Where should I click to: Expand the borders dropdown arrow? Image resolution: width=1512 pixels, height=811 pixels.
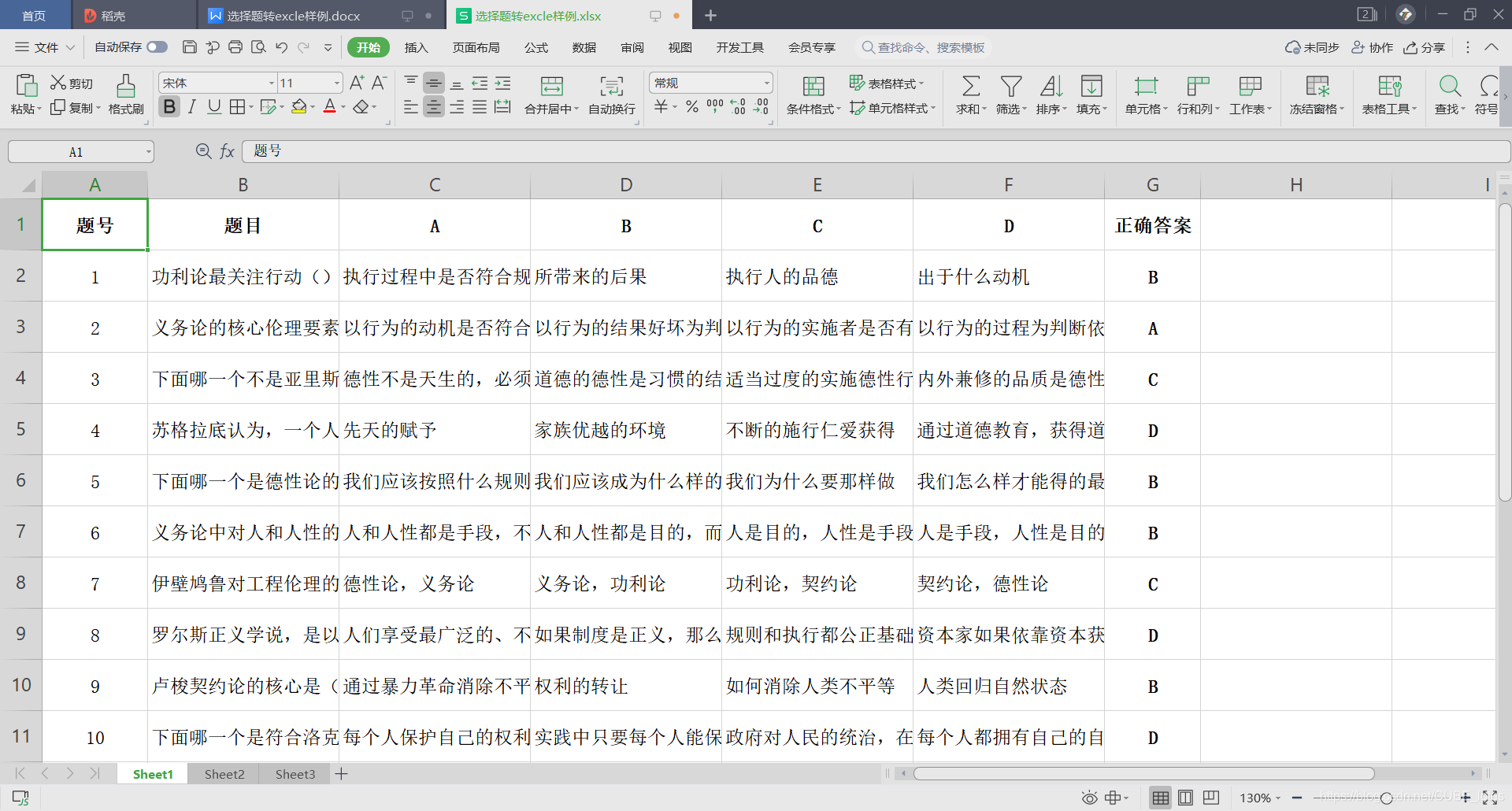pyautogui.click(x=250, y=107)
